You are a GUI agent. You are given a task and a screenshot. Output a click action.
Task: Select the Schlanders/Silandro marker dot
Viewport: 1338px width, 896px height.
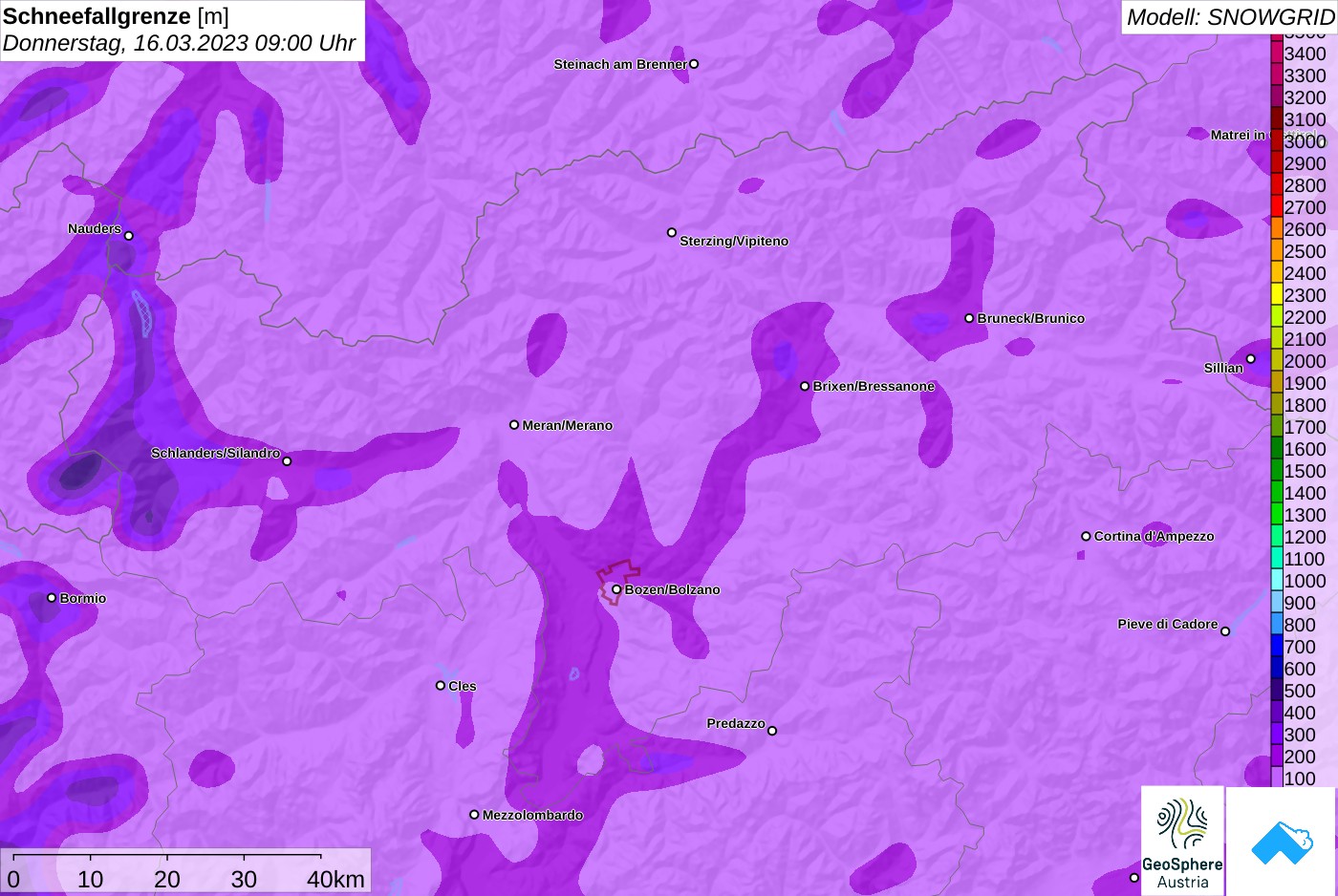287,461
